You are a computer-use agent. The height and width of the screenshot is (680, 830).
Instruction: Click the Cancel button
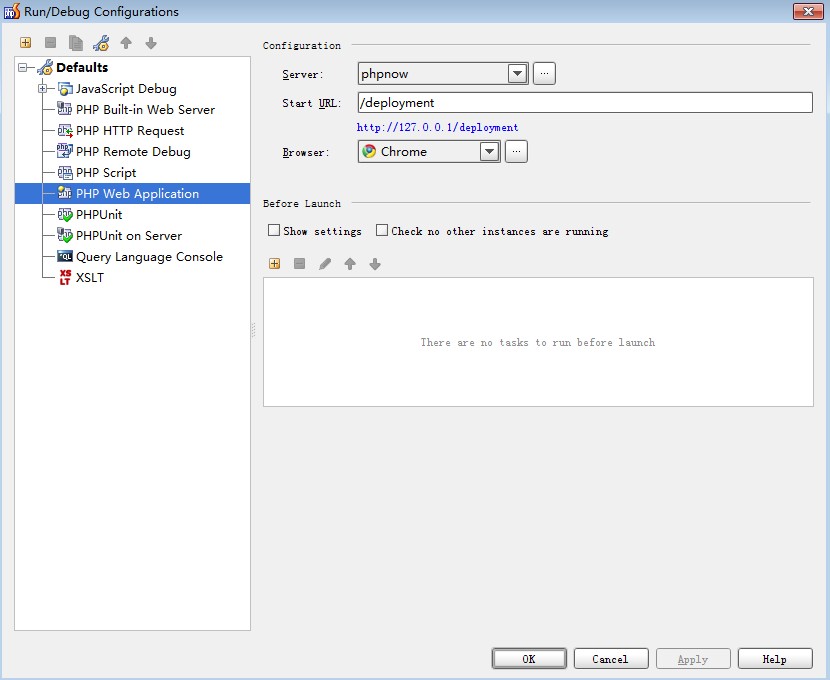(611, 658)
